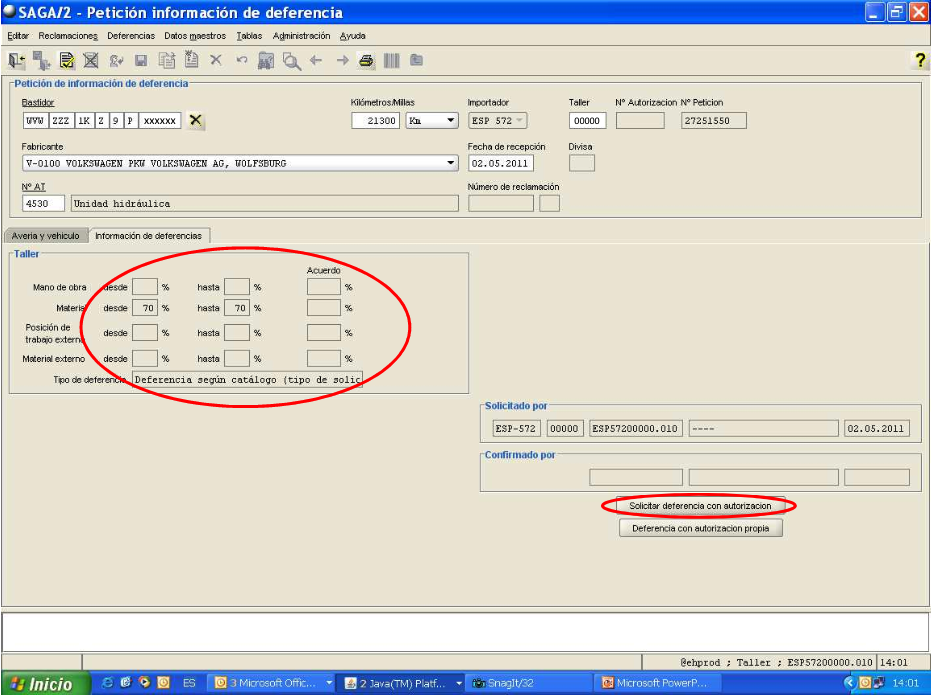Viewport: 932px width, 695px height.
Task: Expand the Km unit dropdown
Action: coord(451,120)
